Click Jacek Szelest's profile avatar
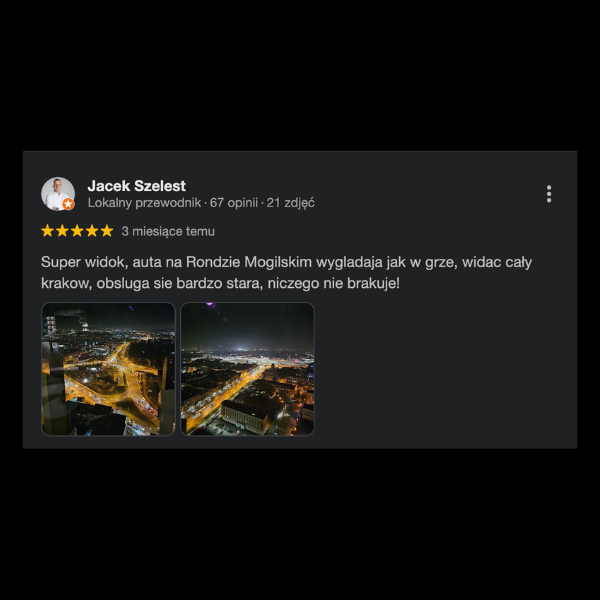600x600 pixels. [x=57, y=193]
